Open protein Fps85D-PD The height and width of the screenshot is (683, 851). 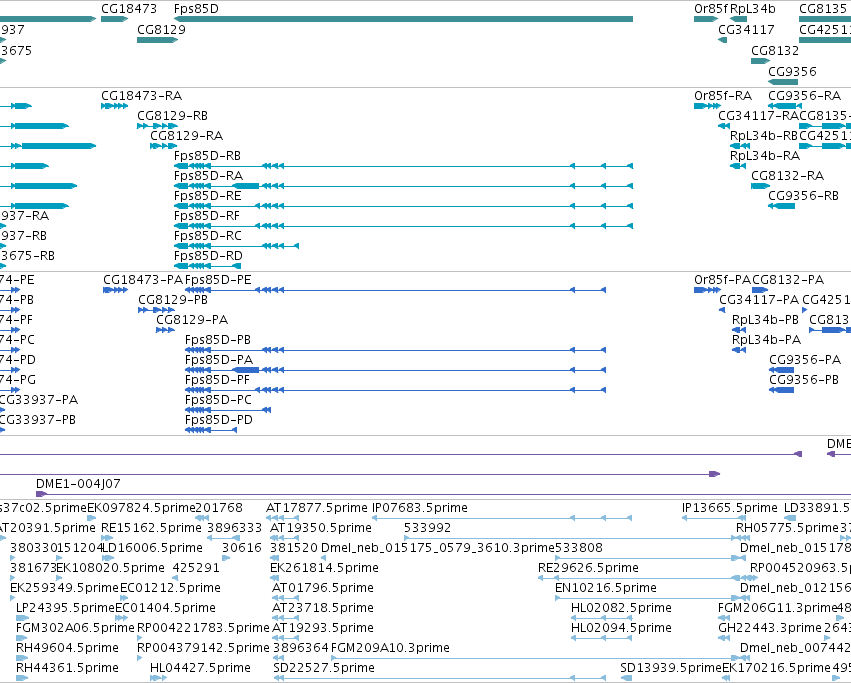click(x=219, y=420)
